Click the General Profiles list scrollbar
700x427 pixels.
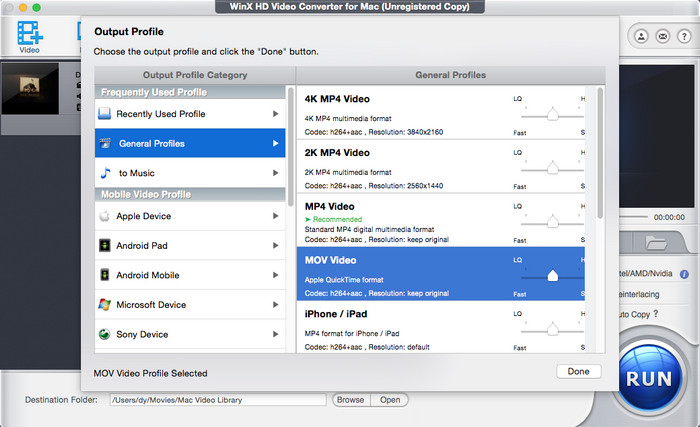pyautogui.click(x=600, y=153)
